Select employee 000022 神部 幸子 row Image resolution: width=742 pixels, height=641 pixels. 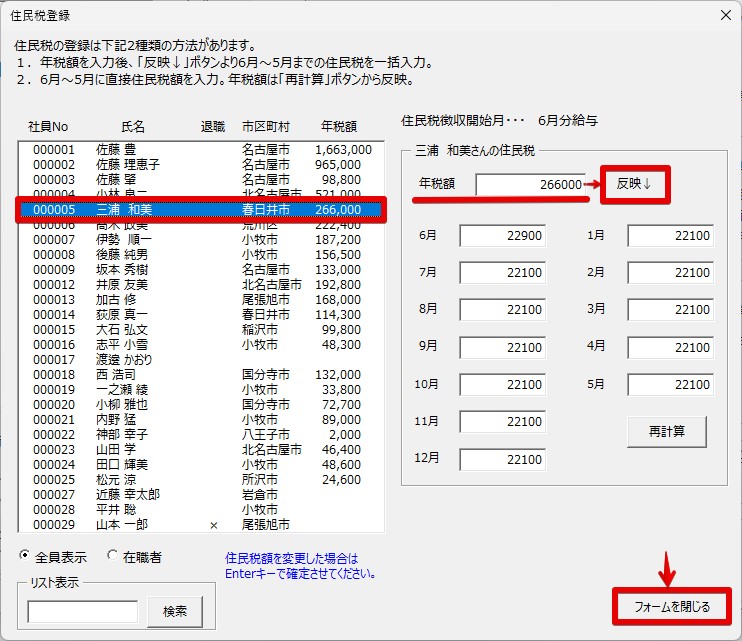coord(201,434)
